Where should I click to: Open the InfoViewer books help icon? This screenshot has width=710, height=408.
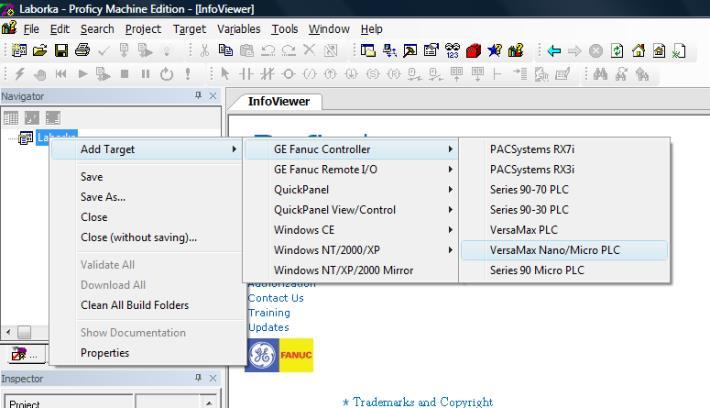pos(516,50)
